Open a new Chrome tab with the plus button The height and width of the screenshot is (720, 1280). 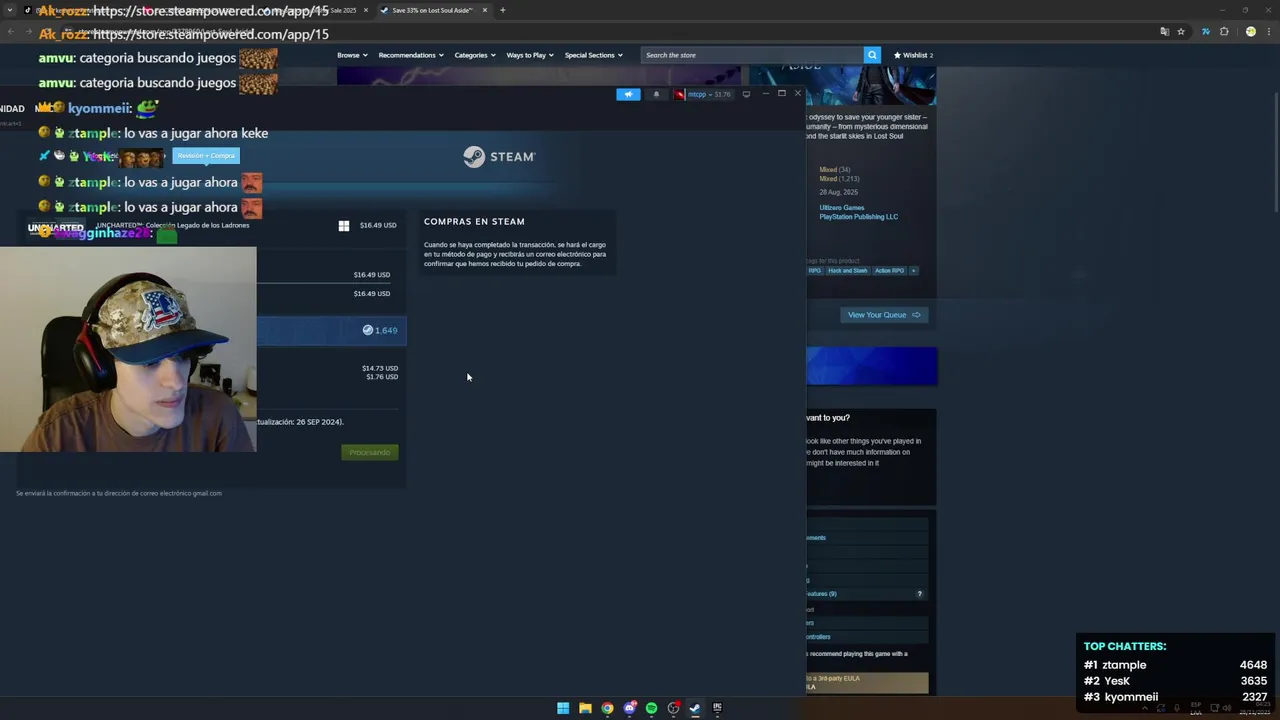click(502, 10)
